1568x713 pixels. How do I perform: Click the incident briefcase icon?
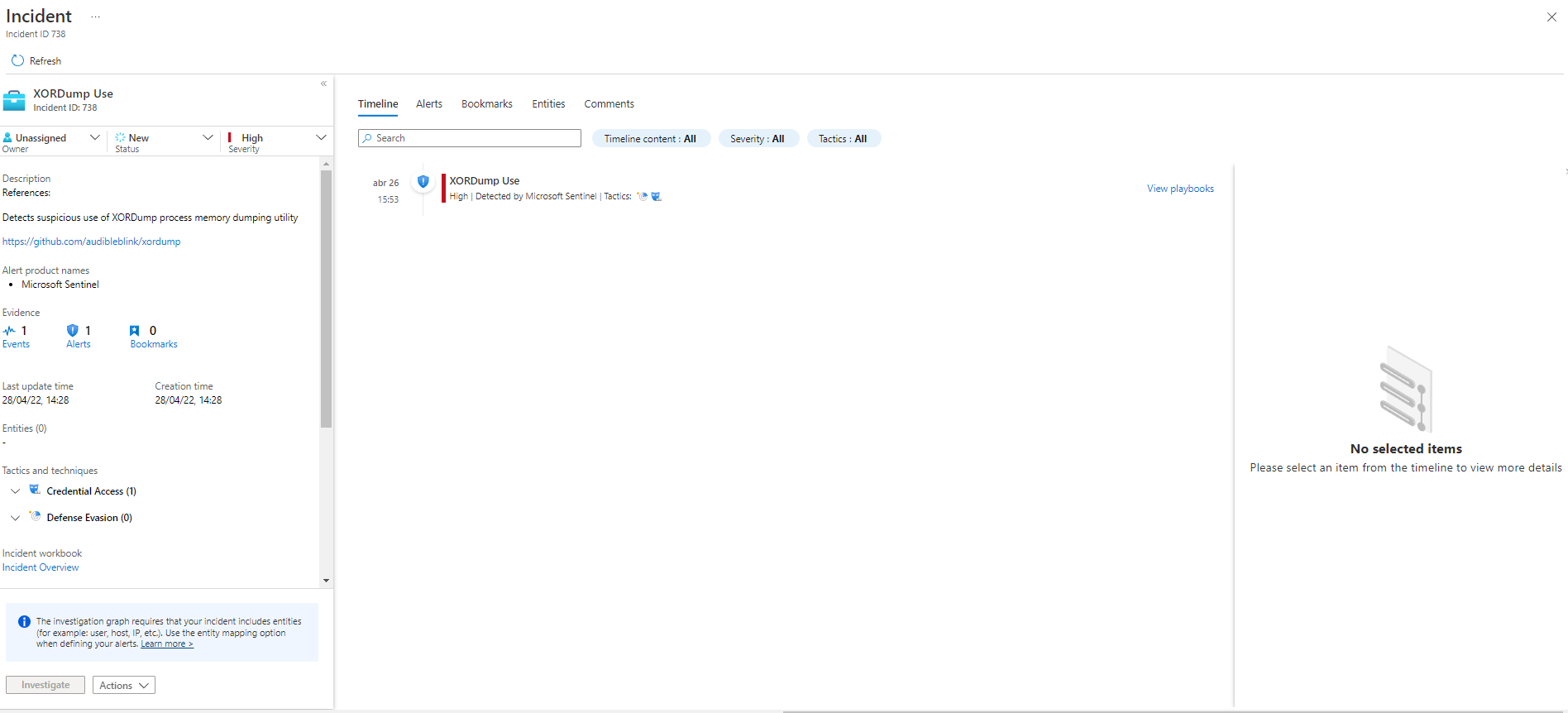coord(14,101)
